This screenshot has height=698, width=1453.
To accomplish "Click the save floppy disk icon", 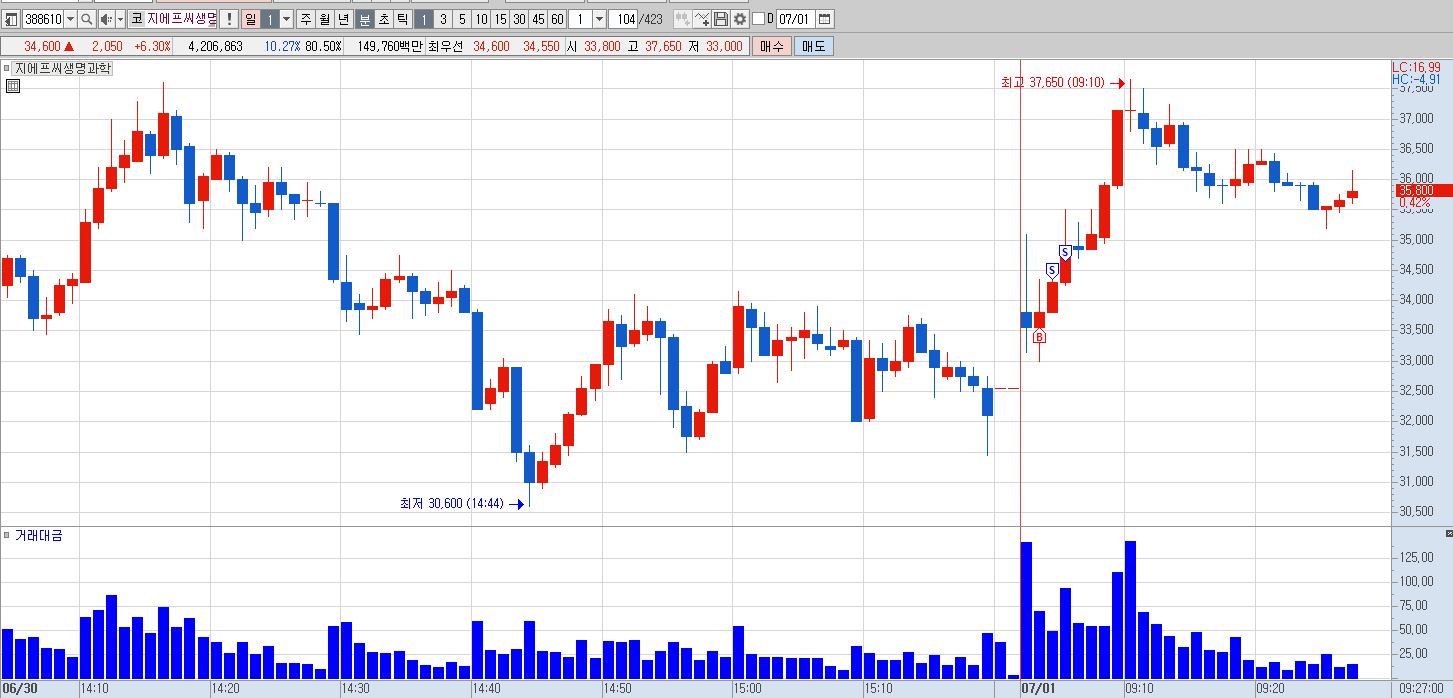I will [x=721, y=19].
